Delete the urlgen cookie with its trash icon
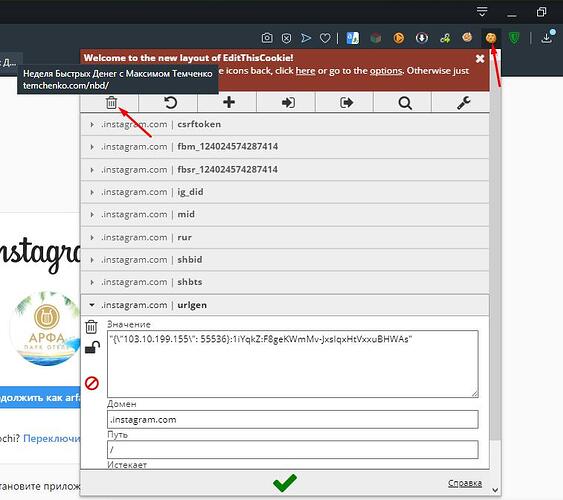This screenshot has width=563, height=500. pos(91,327)
